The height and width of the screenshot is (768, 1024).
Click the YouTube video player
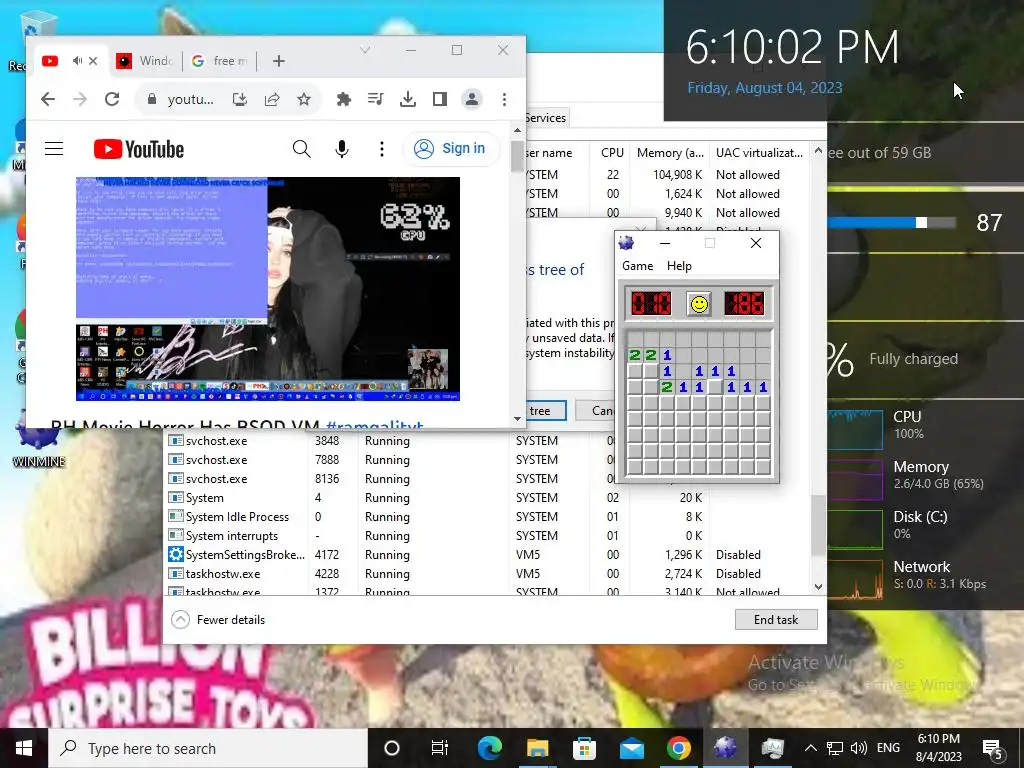coord(268,289)
